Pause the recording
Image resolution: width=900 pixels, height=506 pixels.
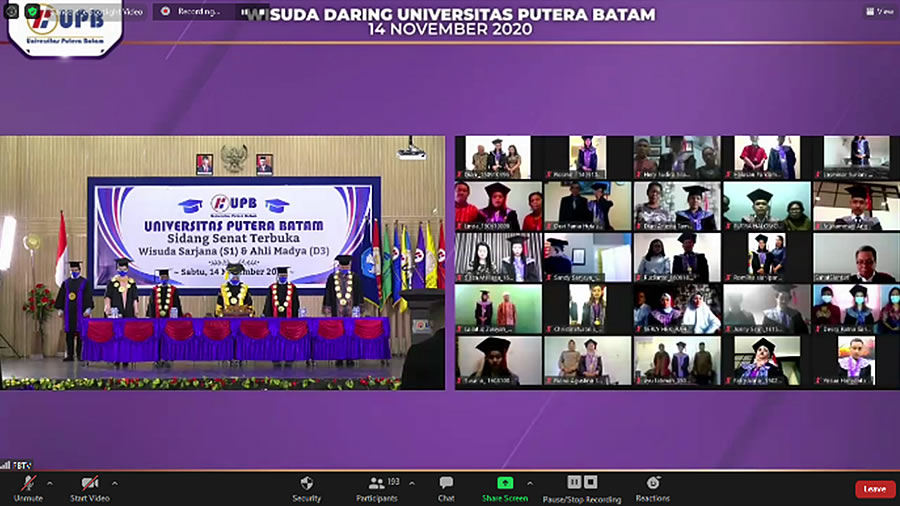pos(573,482)
